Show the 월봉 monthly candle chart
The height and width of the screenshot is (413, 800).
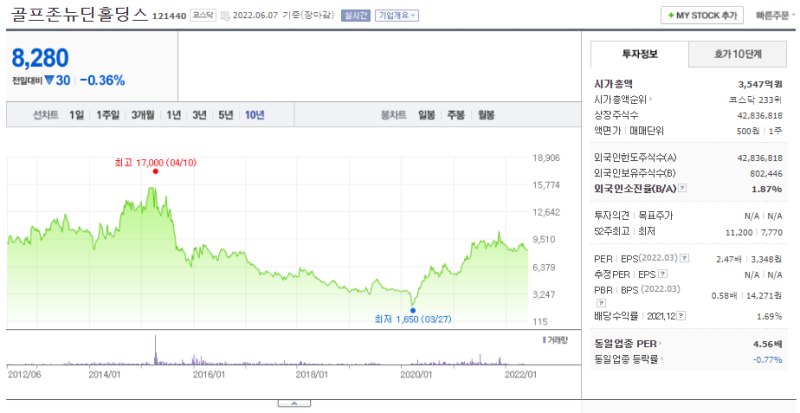pos(486,115)
